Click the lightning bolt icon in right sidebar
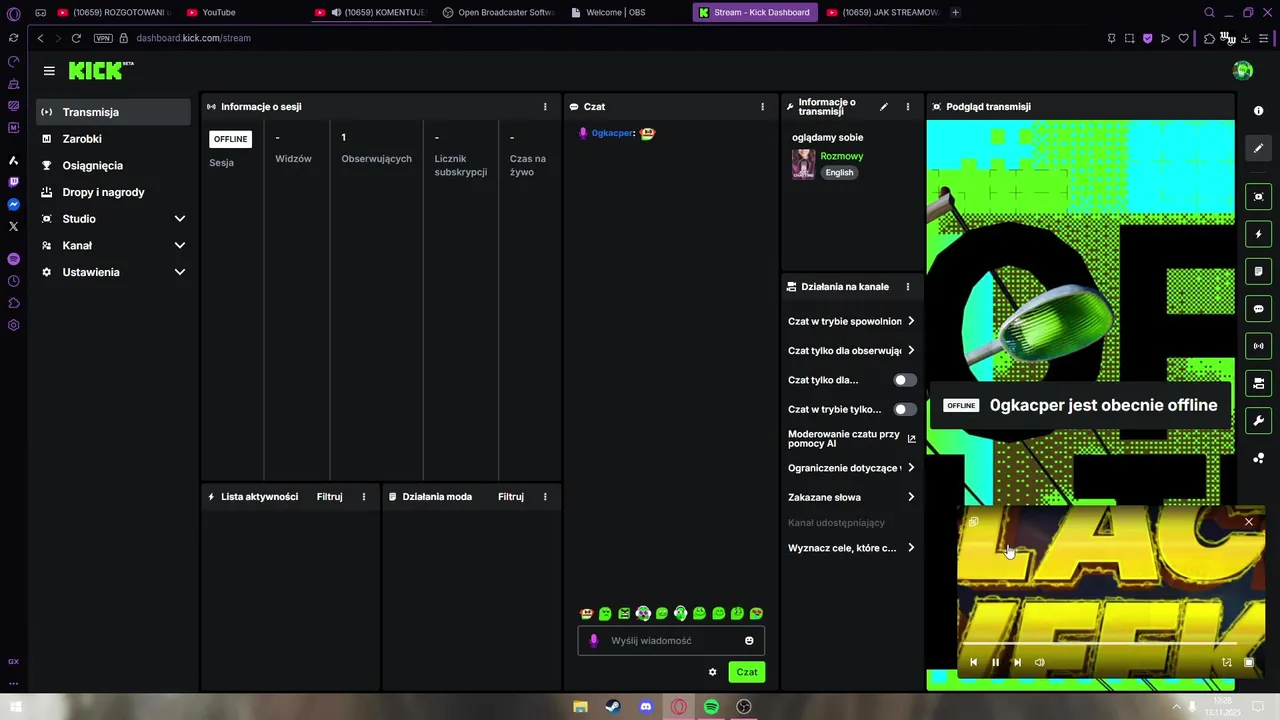The image size is (1280, 720). click(1259, 234)
